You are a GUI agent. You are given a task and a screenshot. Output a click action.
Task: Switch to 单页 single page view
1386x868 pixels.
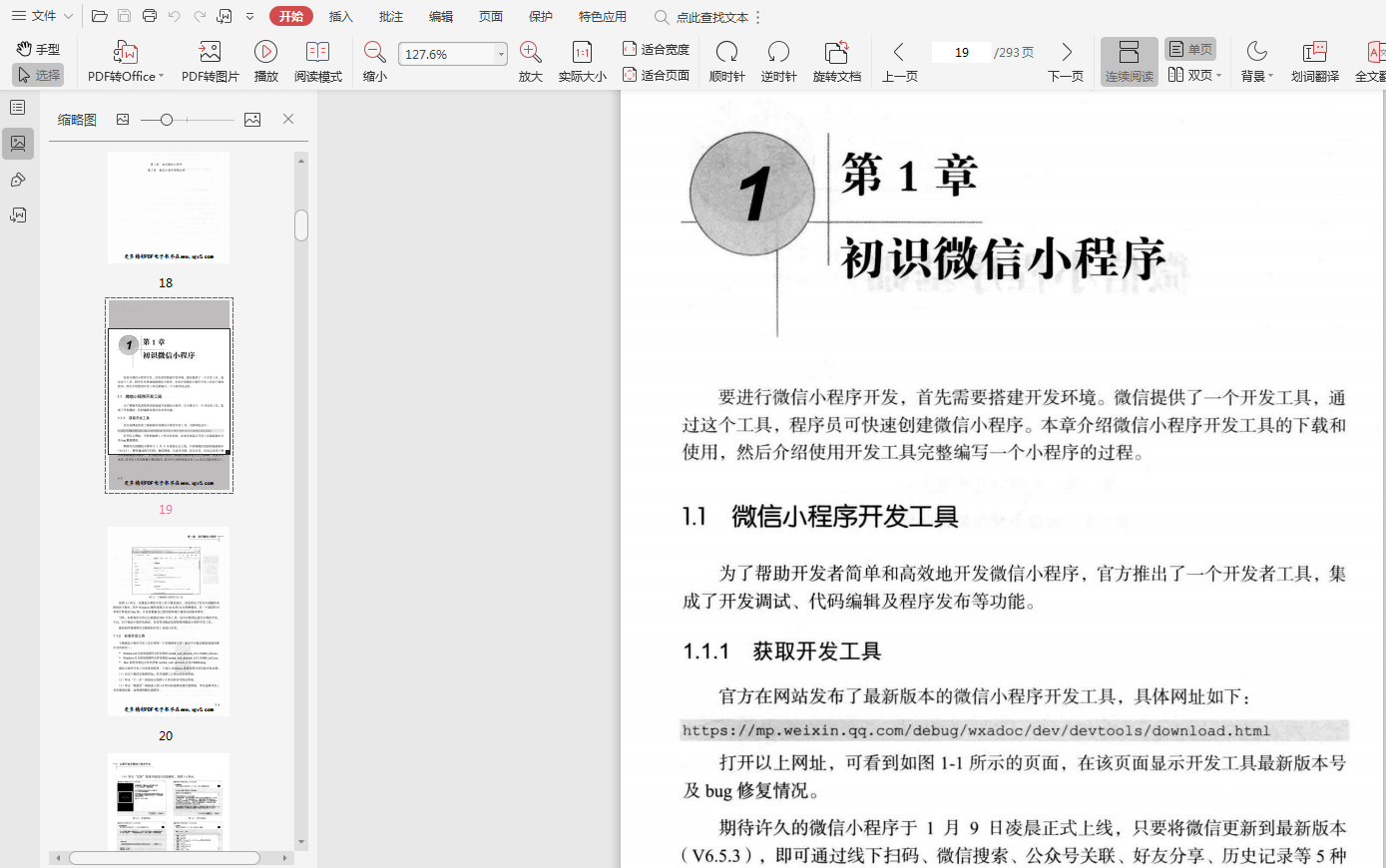(x=1190, y=49)
